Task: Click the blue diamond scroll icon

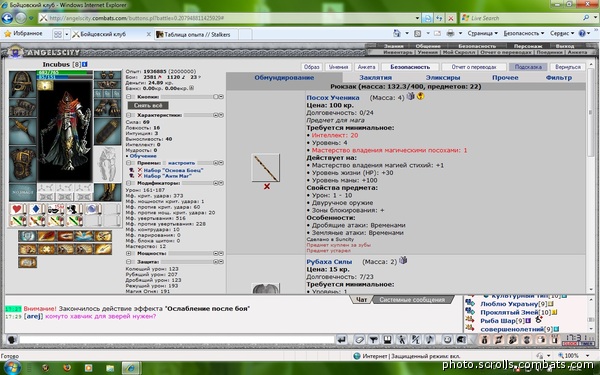Action: point(36,209)
